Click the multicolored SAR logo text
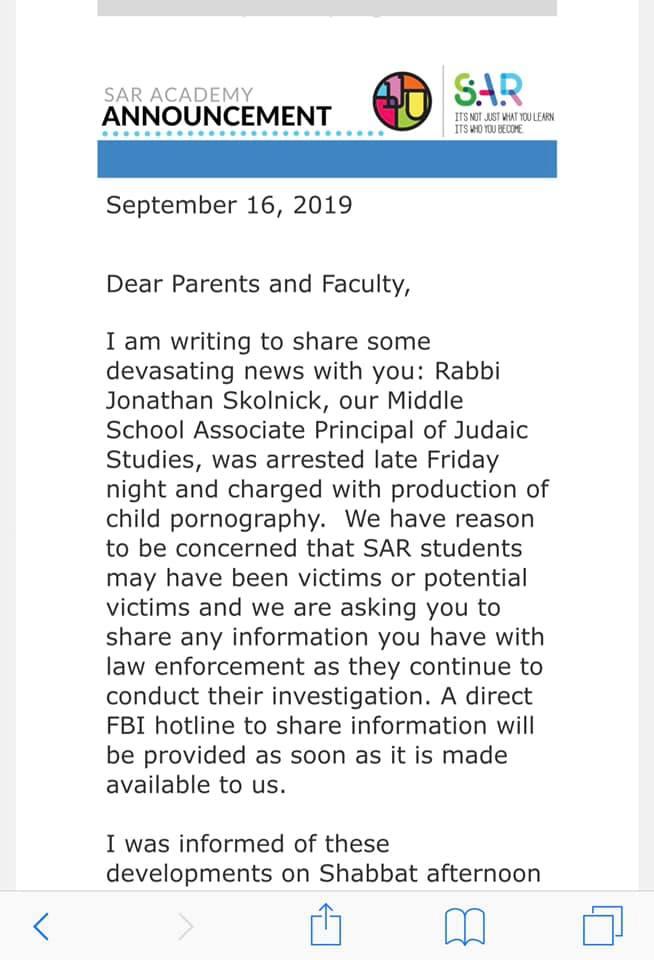 click(x=487, y=88)
